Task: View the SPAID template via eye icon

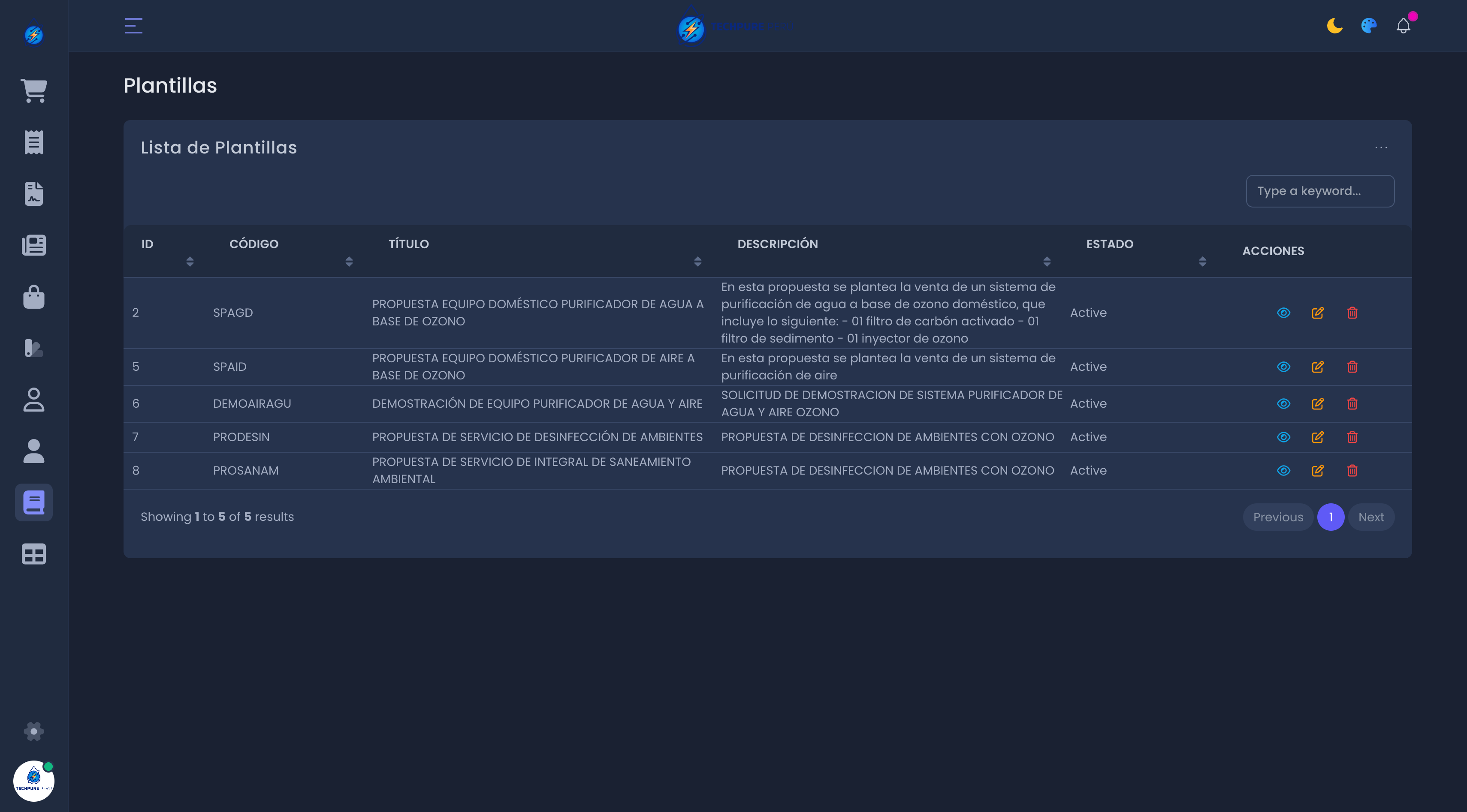Action: coord(1283,367)
